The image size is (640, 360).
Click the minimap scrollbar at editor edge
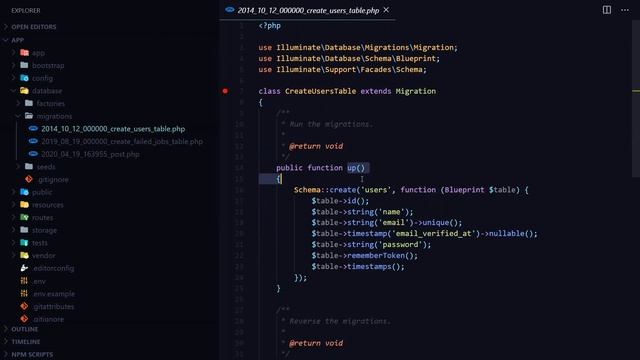(x=636, y=98)
